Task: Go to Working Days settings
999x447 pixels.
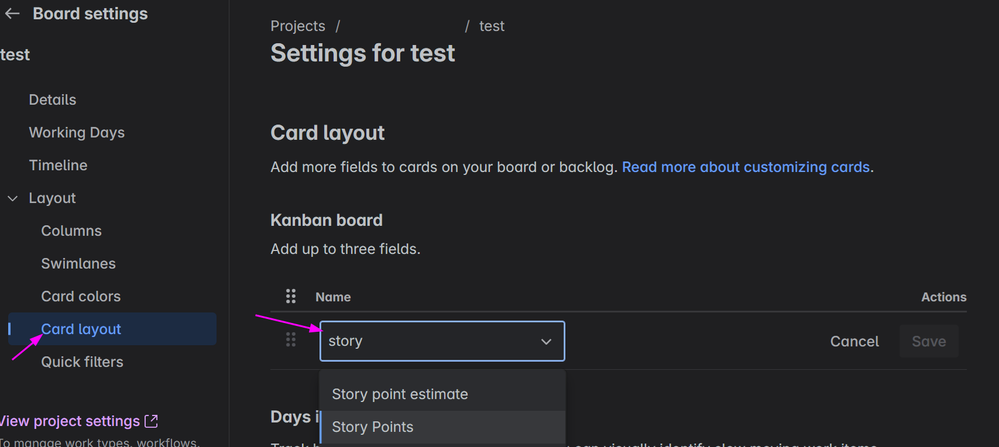Action: coord(76,133)
